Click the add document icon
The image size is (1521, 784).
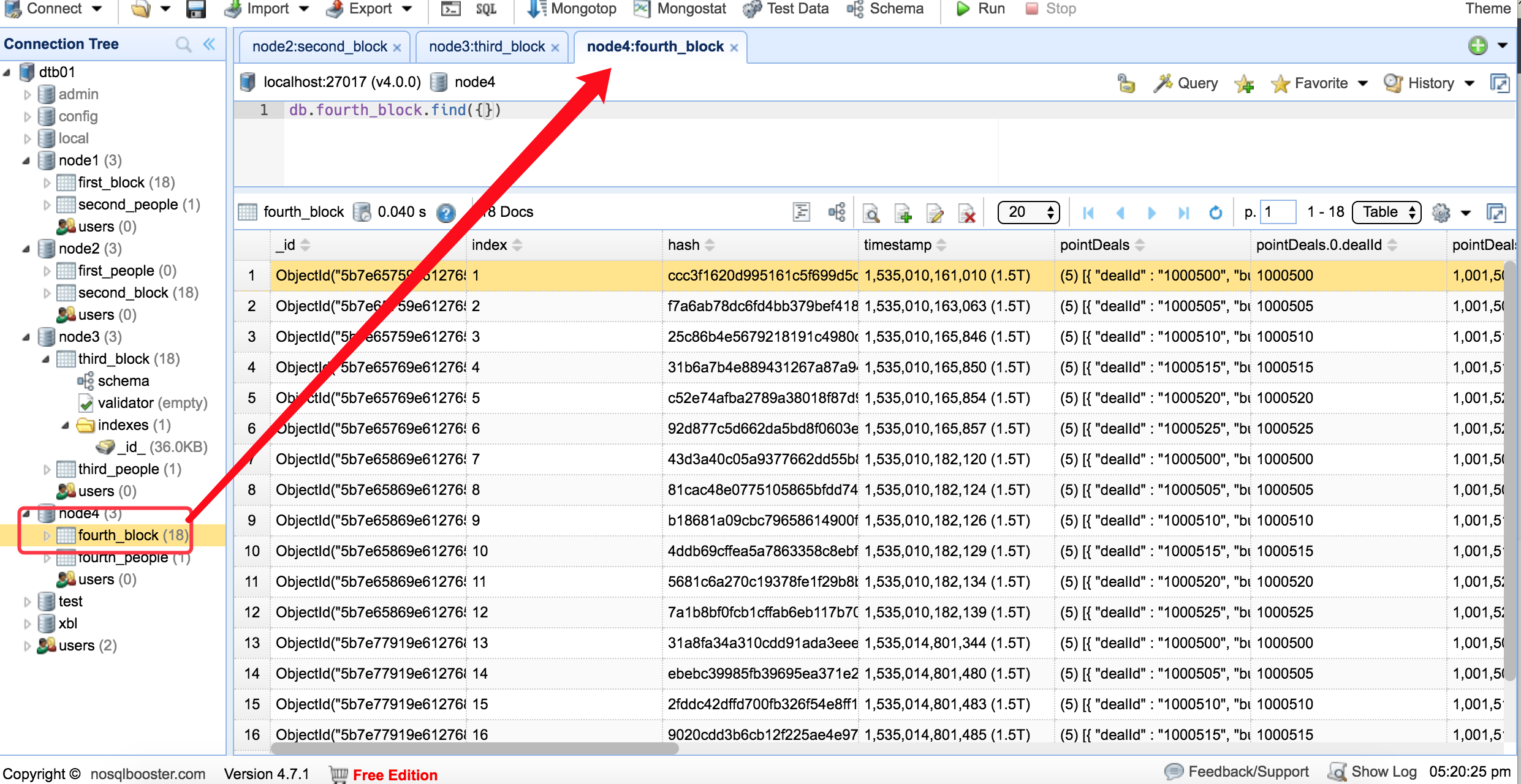(903, 213)
